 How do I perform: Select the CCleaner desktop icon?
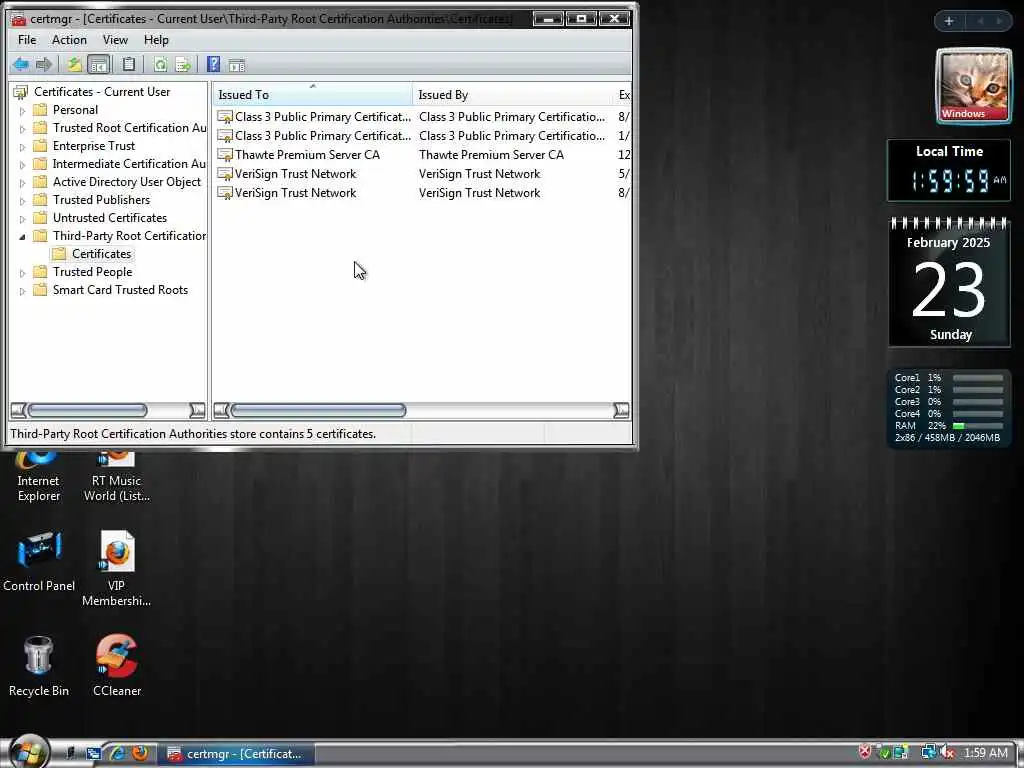pos(117,666)
